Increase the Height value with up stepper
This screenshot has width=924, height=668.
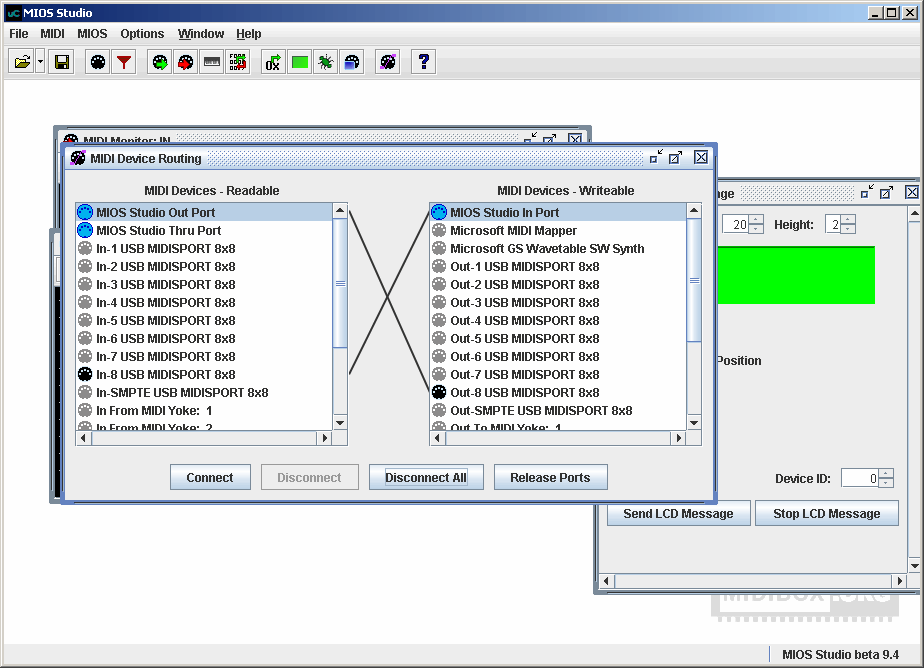click(848, 220)
